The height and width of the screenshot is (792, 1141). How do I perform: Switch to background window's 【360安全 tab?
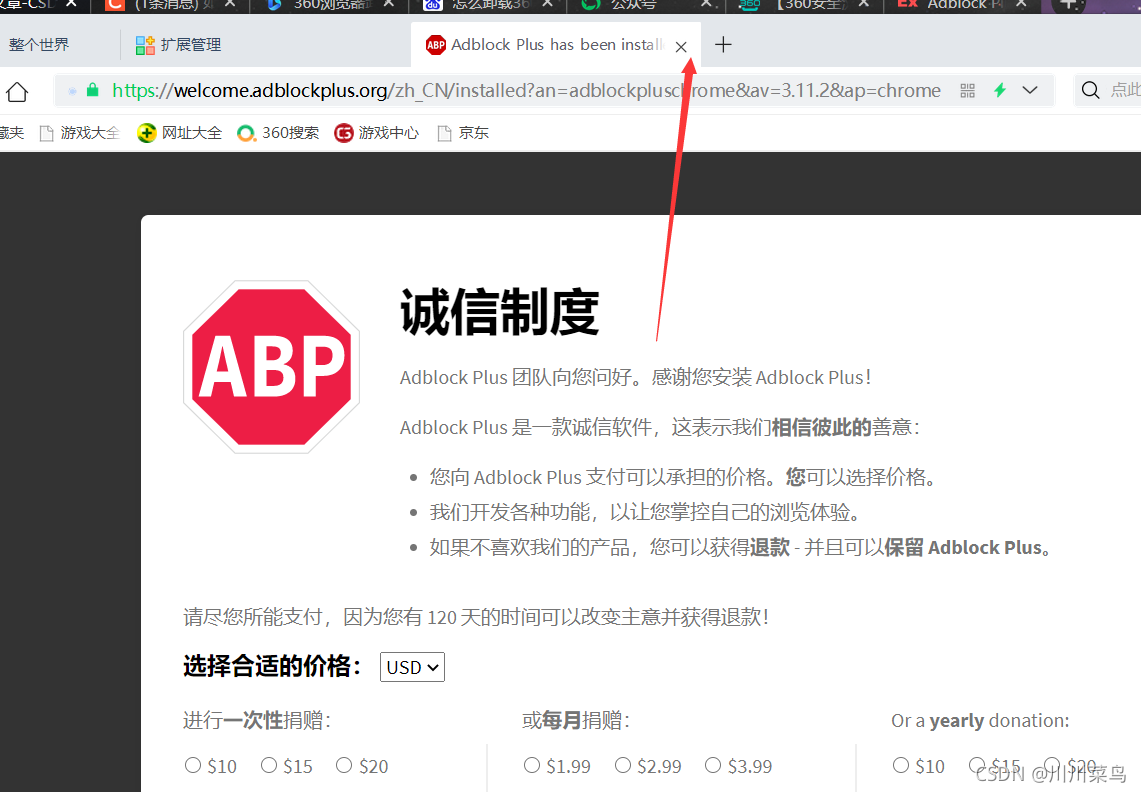pyautogui.click(x=803, y=5)
